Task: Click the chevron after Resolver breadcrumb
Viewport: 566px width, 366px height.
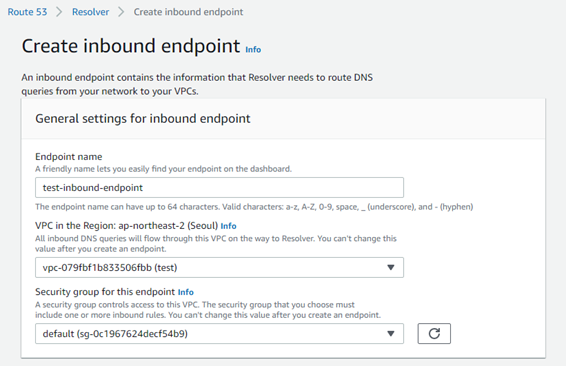Action: (121, 12)
